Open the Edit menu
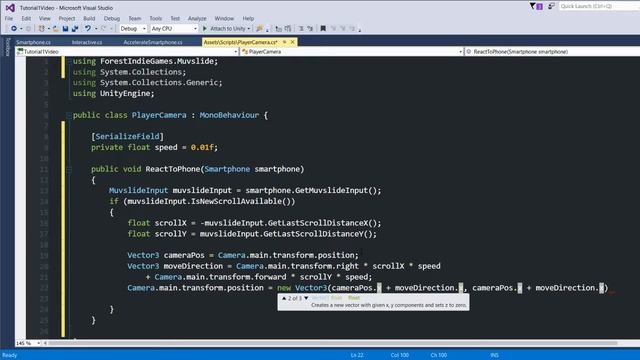The image size is (640, 360). (26, 18)
